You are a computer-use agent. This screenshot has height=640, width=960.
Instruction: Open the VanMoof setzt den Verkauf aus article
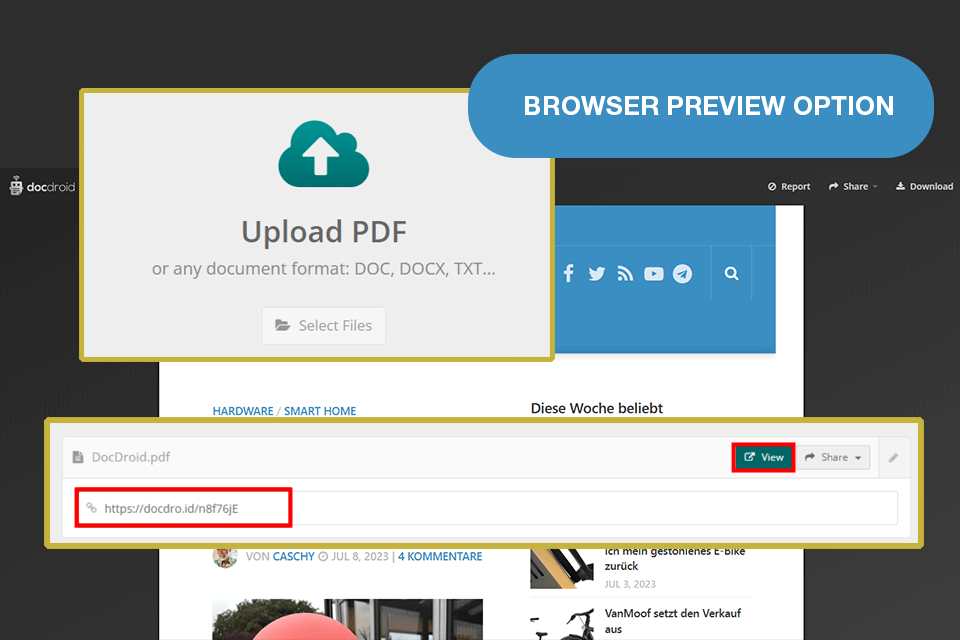click(672, 621)
